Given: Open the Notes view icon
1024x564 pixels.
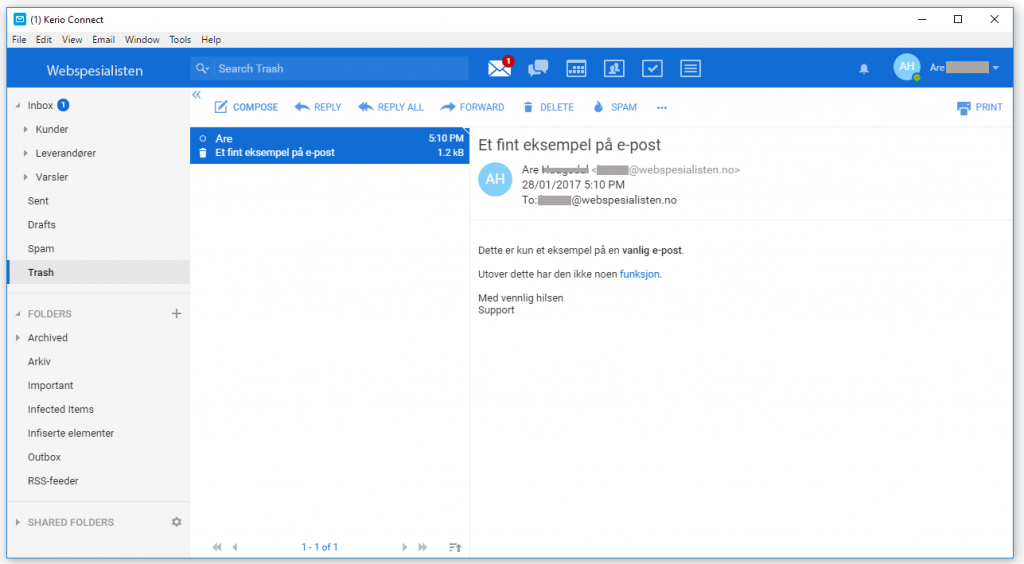Looking at the screenshot, I should click(x=690, y=68).
